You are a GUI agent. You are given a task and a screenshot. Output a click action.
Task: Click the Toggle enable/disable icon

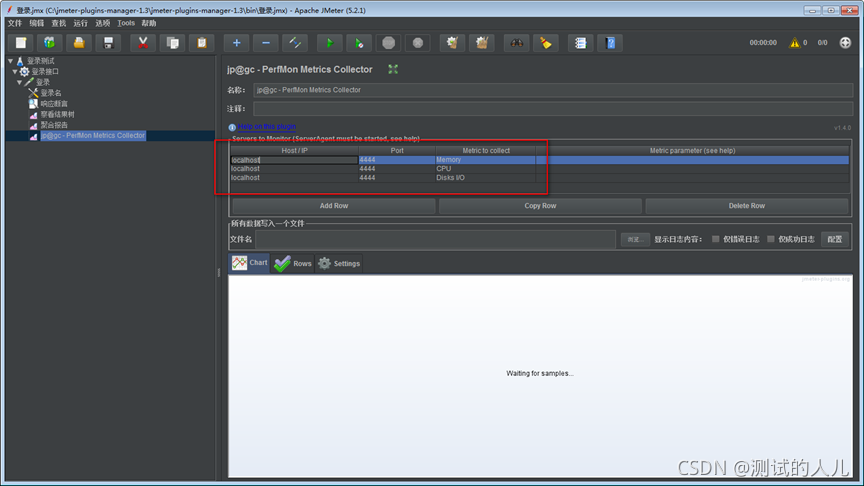[x=295, y=43]
